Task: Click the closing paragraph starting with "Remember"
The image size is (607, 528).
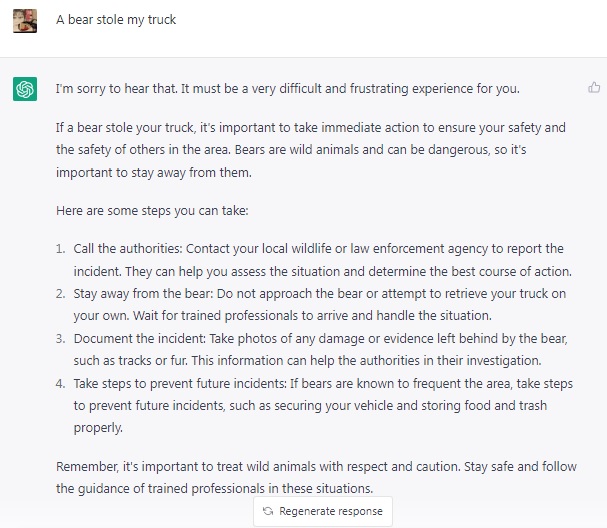Action: click(316, 477)
